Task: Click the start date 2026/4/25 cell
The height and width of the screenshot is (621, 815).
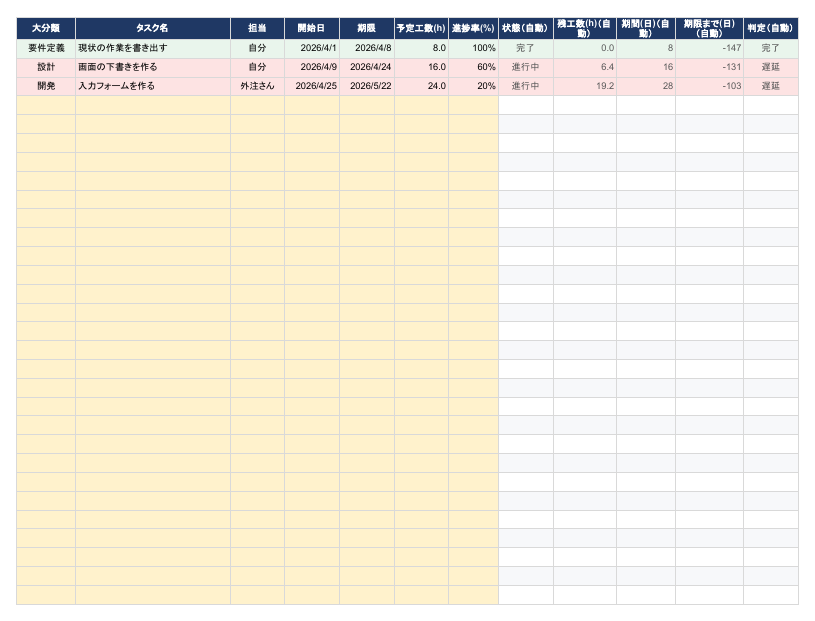Action: click(312, 86)
